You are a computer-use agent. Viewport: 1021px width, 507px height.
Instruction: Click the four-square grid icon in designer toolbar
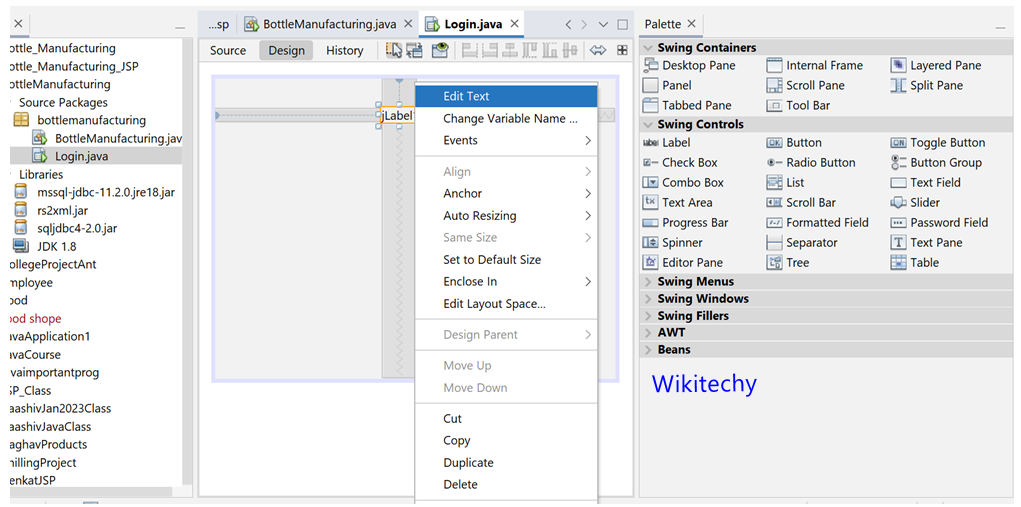tap(622, 50)
